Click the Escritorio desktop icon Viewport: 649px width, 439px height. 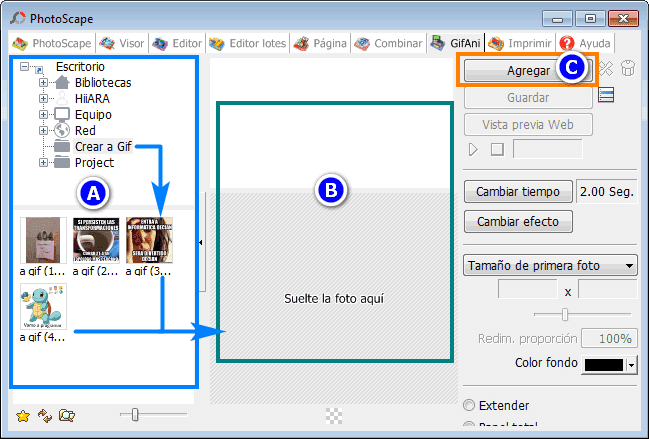click(39, 69)
